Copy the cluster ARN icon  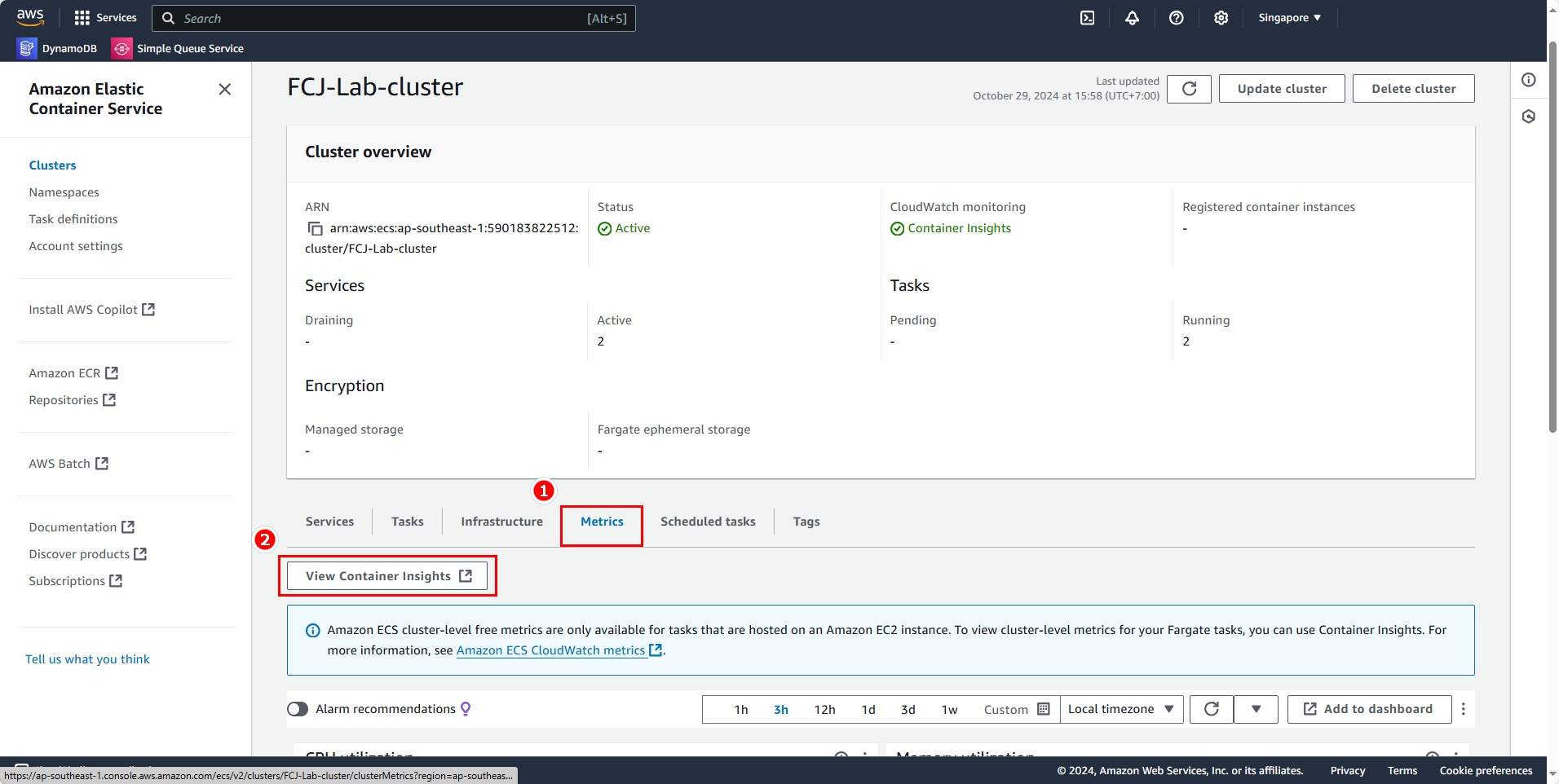pos(315,229)
